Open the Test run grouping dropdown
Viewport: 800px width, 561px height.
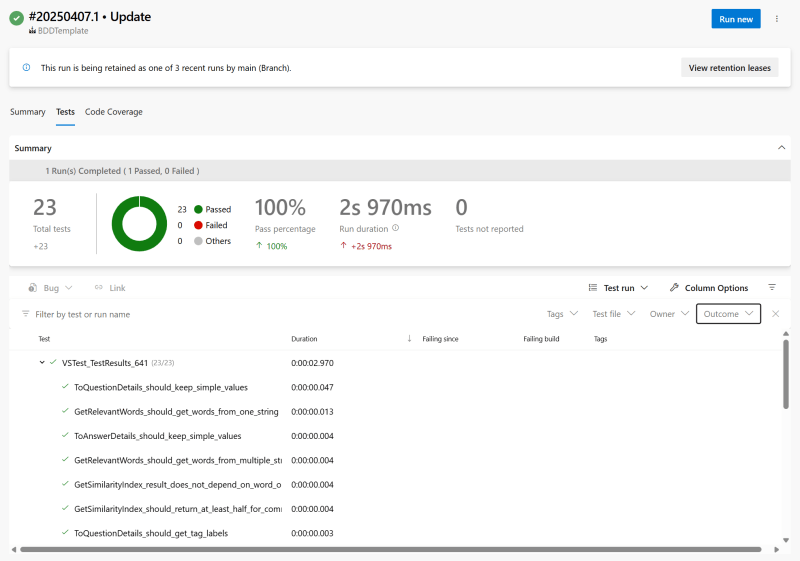tap(618, 288)
